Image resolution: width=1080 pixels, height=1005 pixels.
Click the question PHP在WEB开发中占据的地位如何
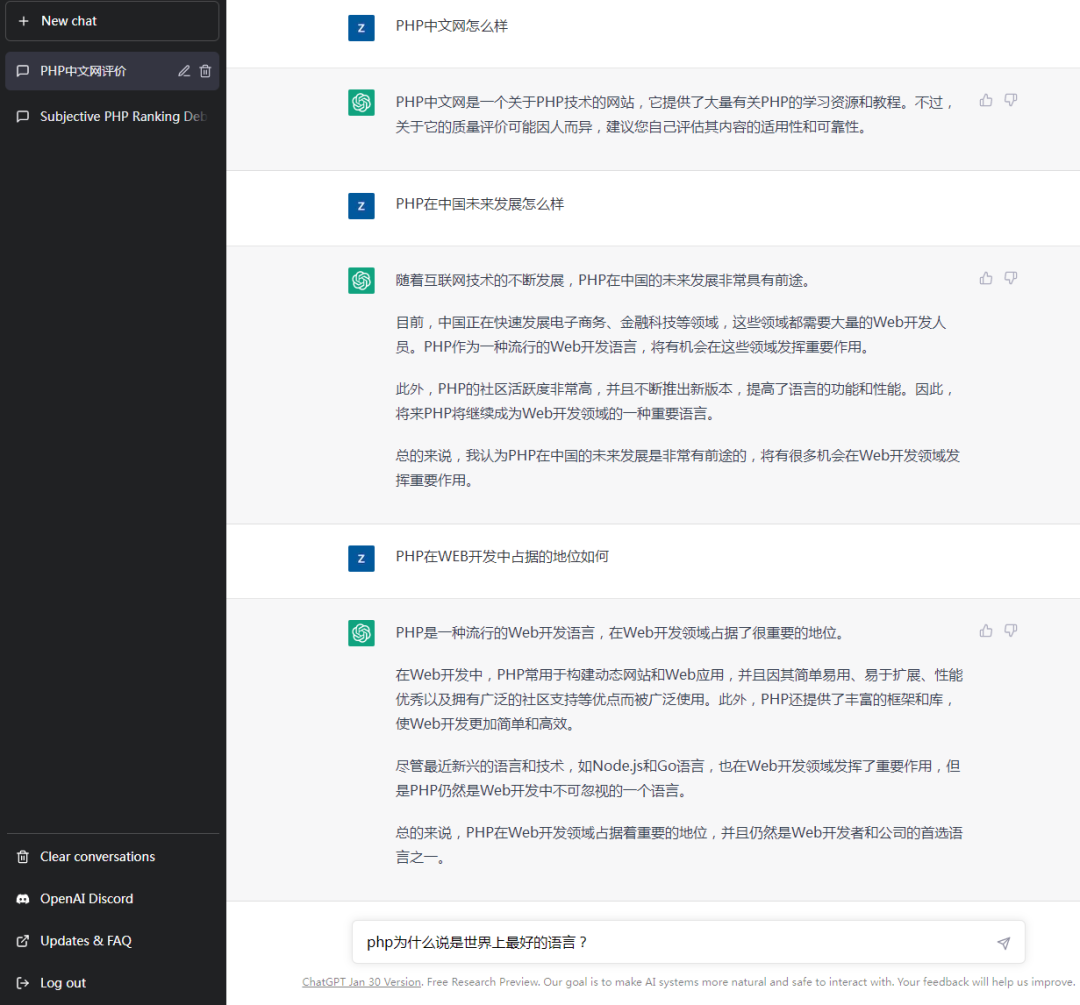(502, 557)
